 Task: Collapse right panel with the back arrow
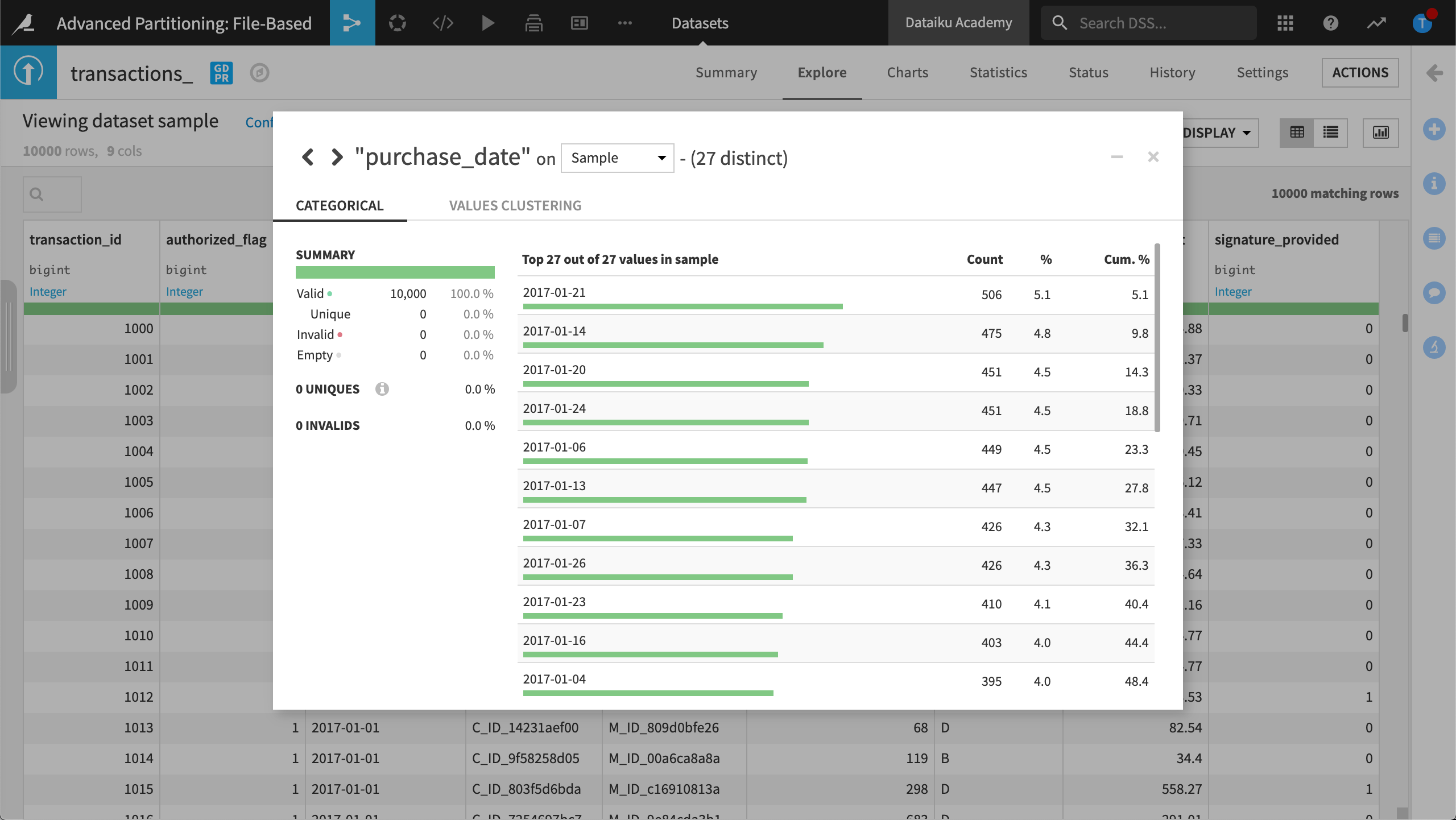pyautogui.click(x=1434, y=73)
